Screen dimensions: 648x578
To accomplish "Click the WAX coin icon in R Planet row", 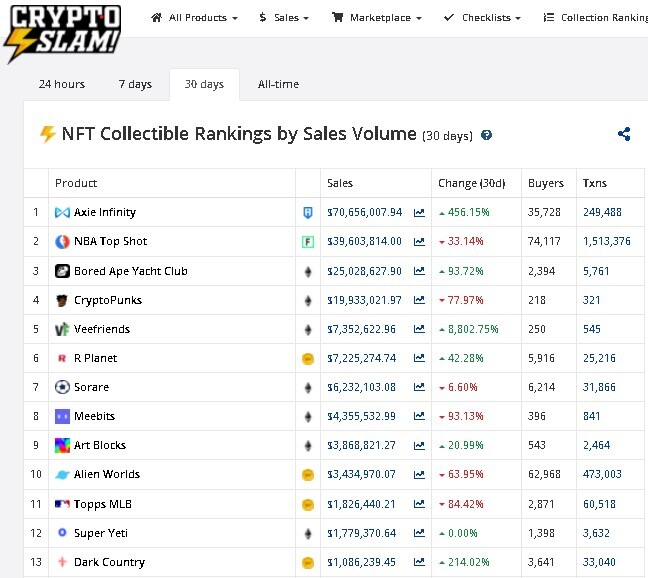I will [x=308, y=359].
